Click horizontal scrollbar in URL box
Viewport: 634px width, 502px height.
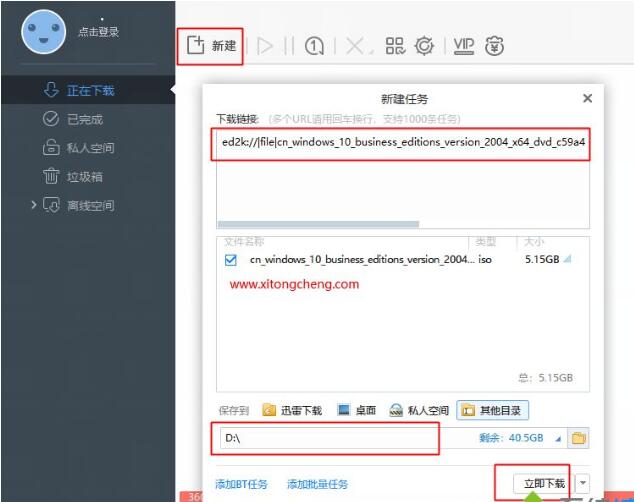tap(318, 224)
